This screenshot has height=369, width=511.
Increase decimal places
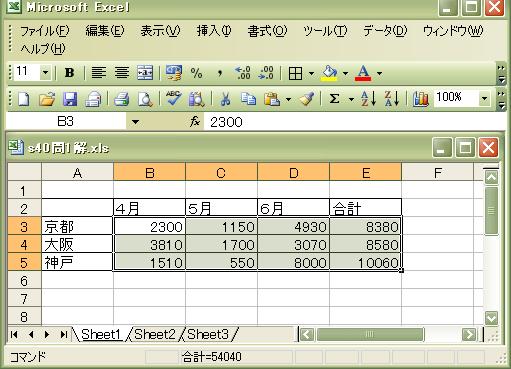click(x=243, y=73)
